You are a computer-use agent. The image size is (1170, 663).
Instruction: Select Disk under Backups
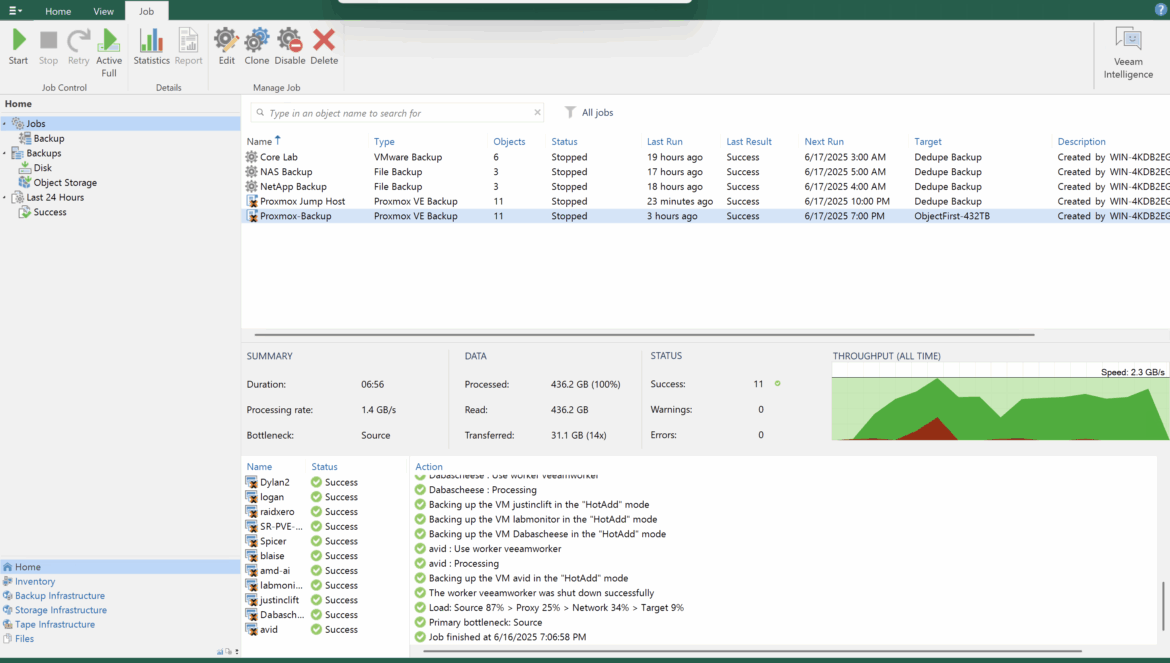pyautogui.click(x=36, y=168)
